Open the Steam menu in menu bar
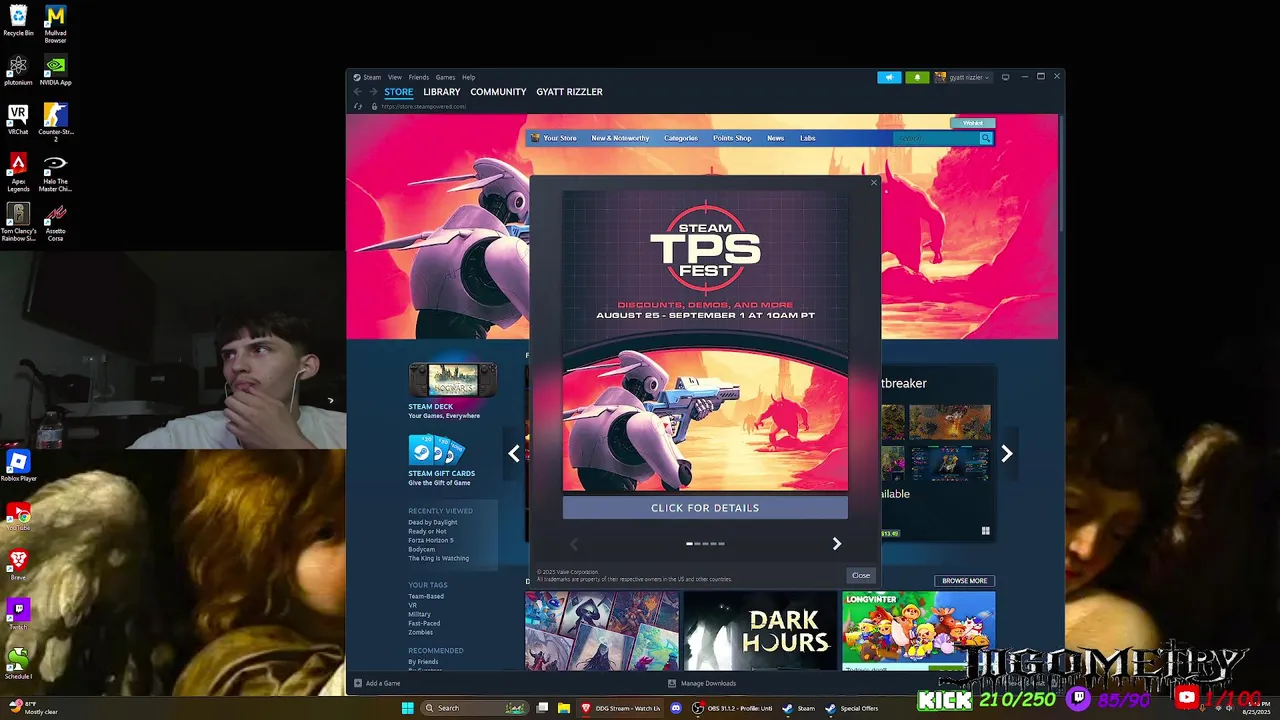Viewport: 1280px width, 720px height. click(x=372, y=77)
